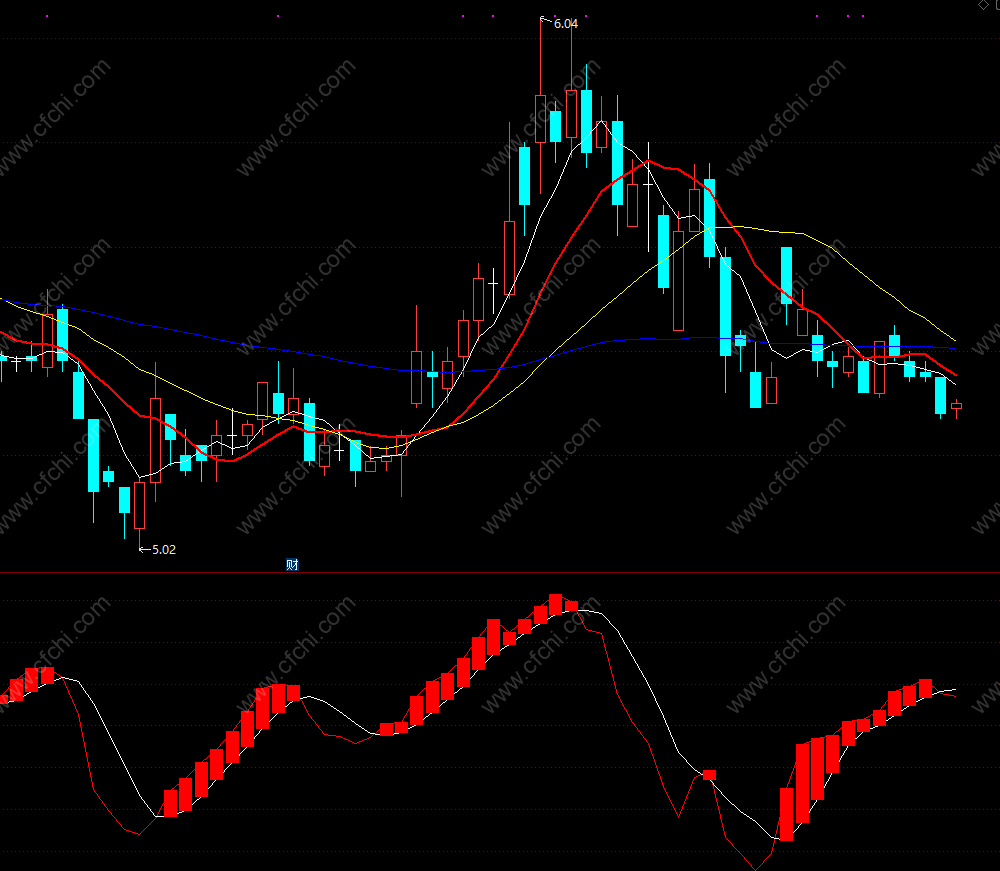
Task: Select the 6.04 high price label
Action: pos(566,24)
